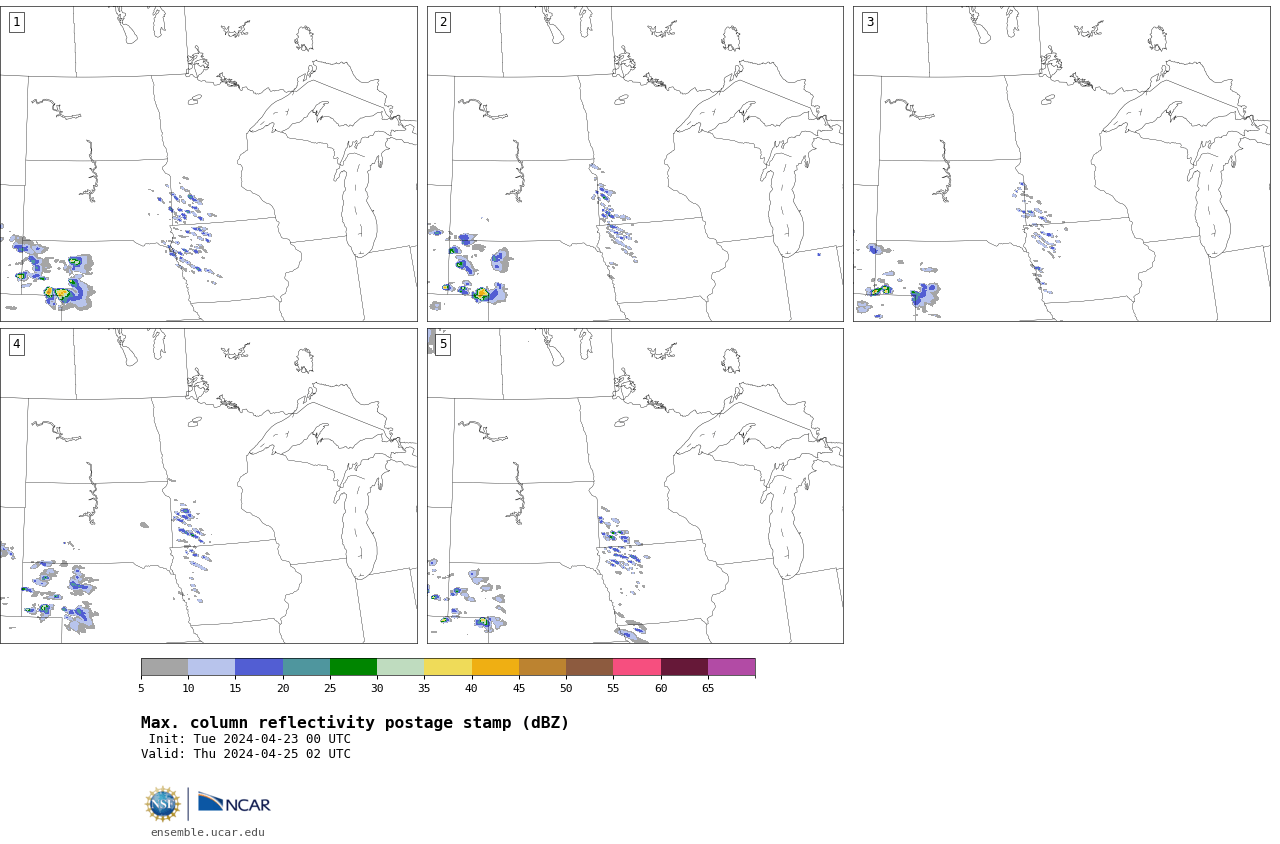Open ensemble member 3 reflectivity map
Viewport: 1280px width, 844px height.
(1061, 164)
